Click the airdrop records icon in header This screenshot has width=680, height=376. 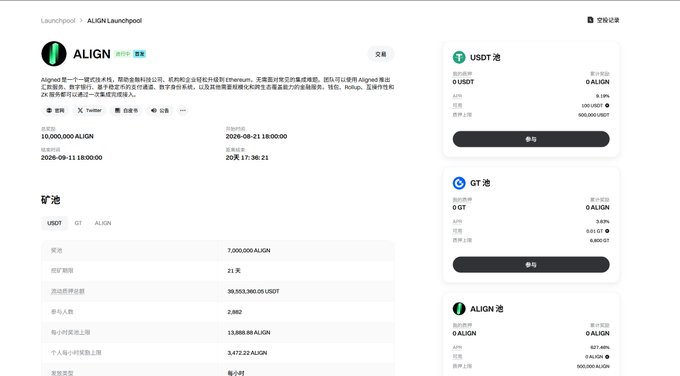coord(590,20)
